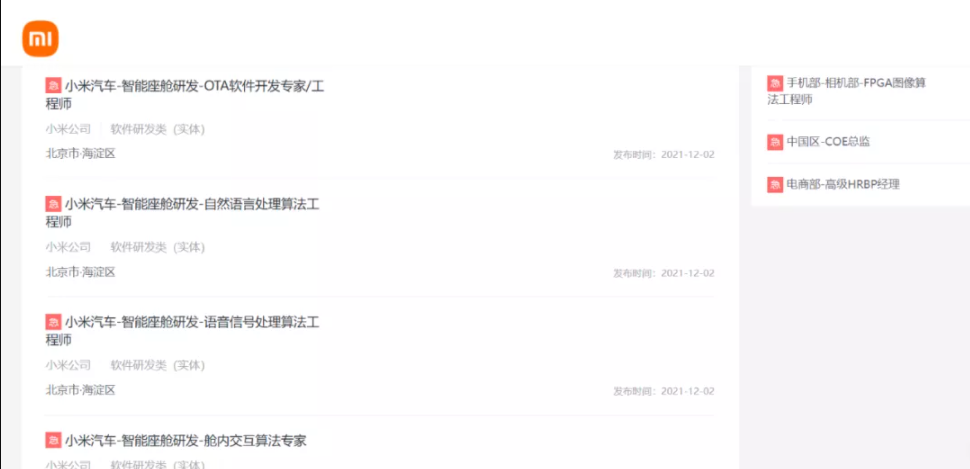Open the 语音信号处理算法工程师 job posting
This screenshot has height=469, width=970.
click(182, 331)
